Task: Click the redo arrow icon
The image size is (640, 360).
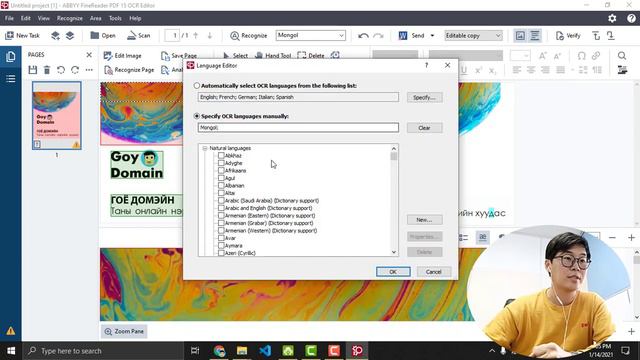Action: click(x=378, y=36)
